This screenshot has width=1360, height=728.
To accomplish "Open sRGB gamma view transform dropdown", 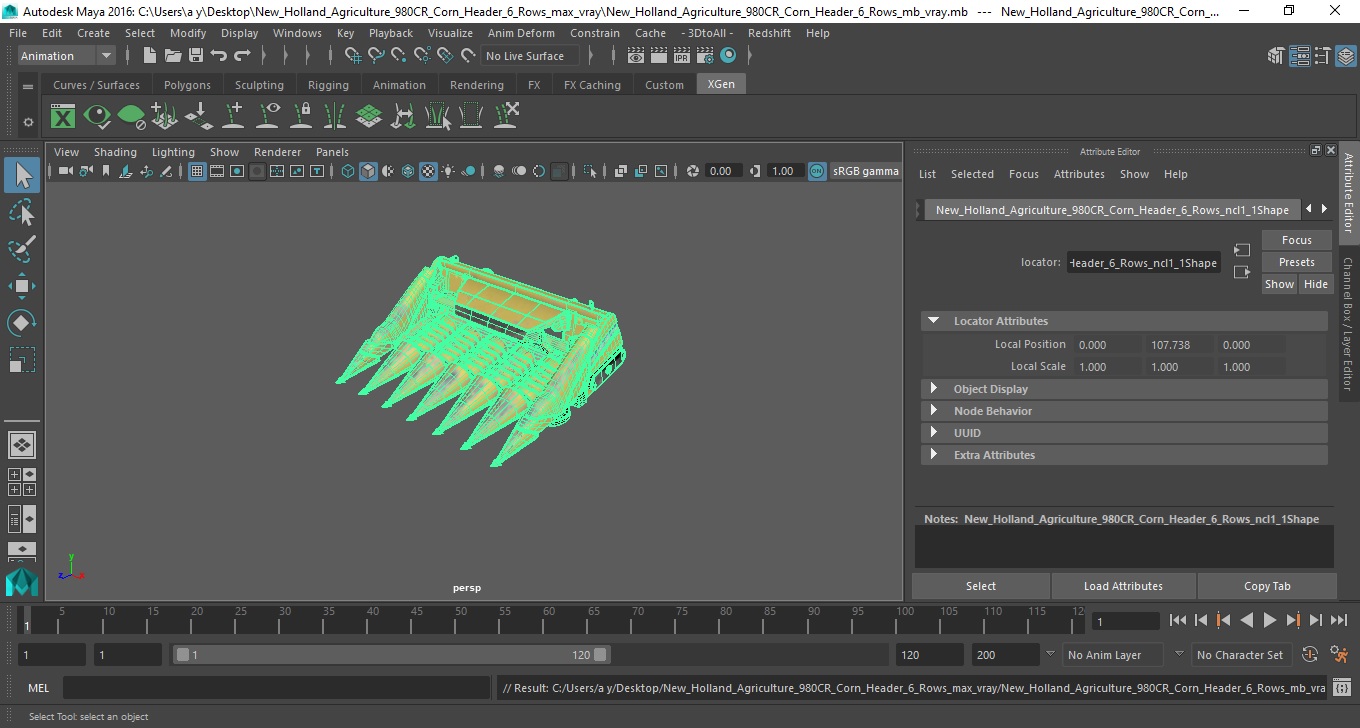I will coord(865,171).
